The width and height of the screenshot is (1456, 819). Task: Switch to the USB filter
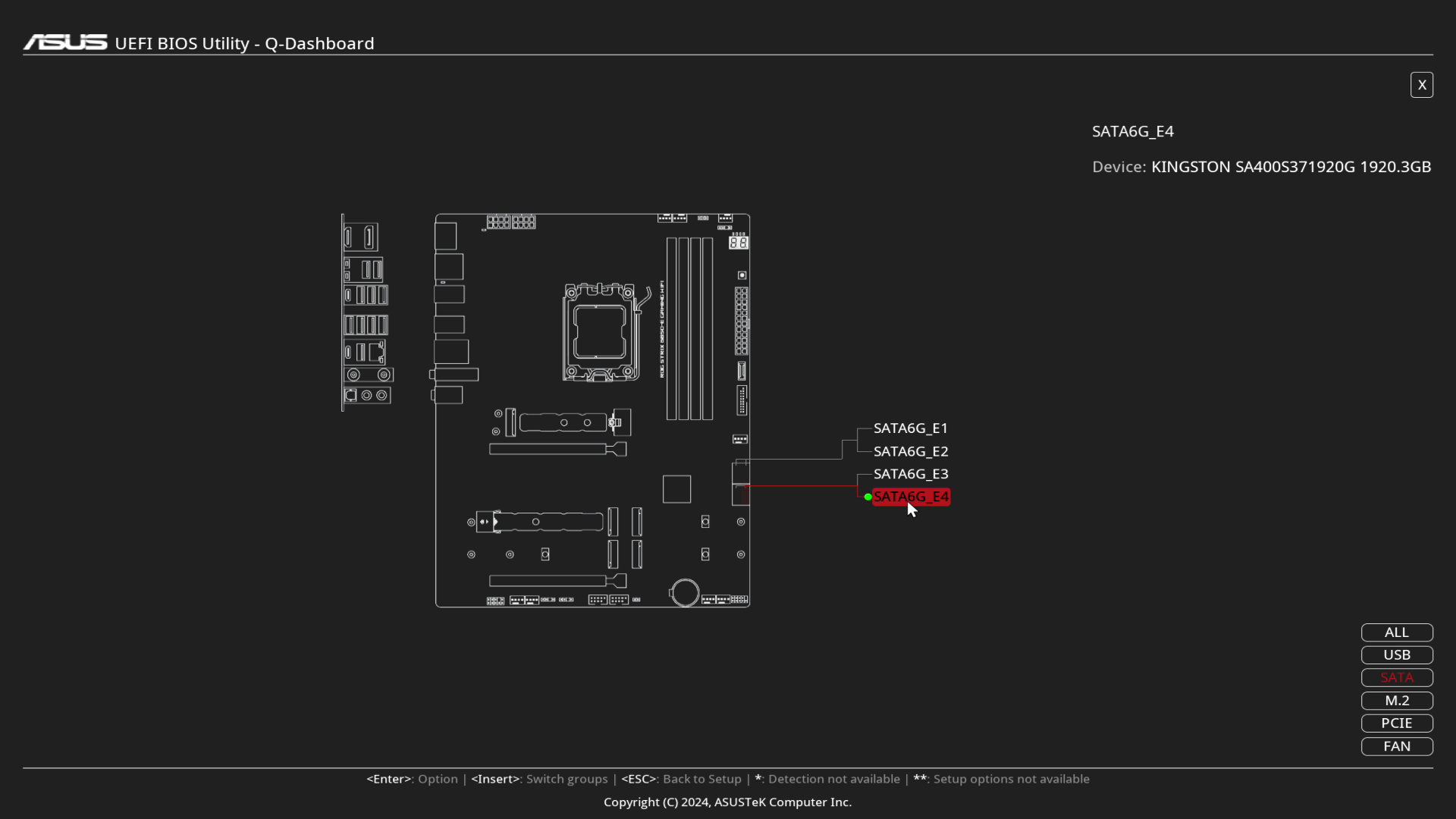tap(1396, 655)
